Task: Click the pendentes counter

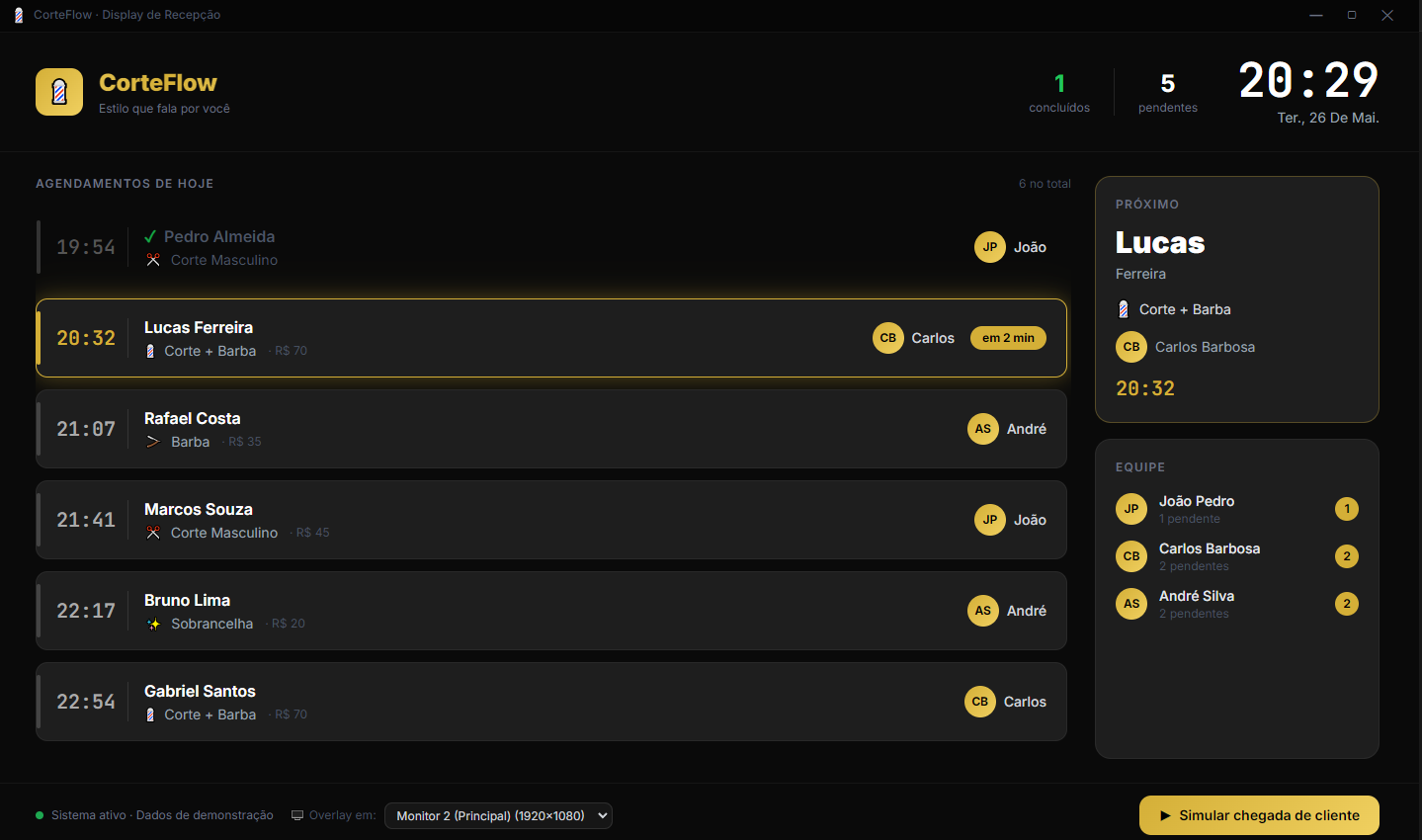Action: 1168,93
